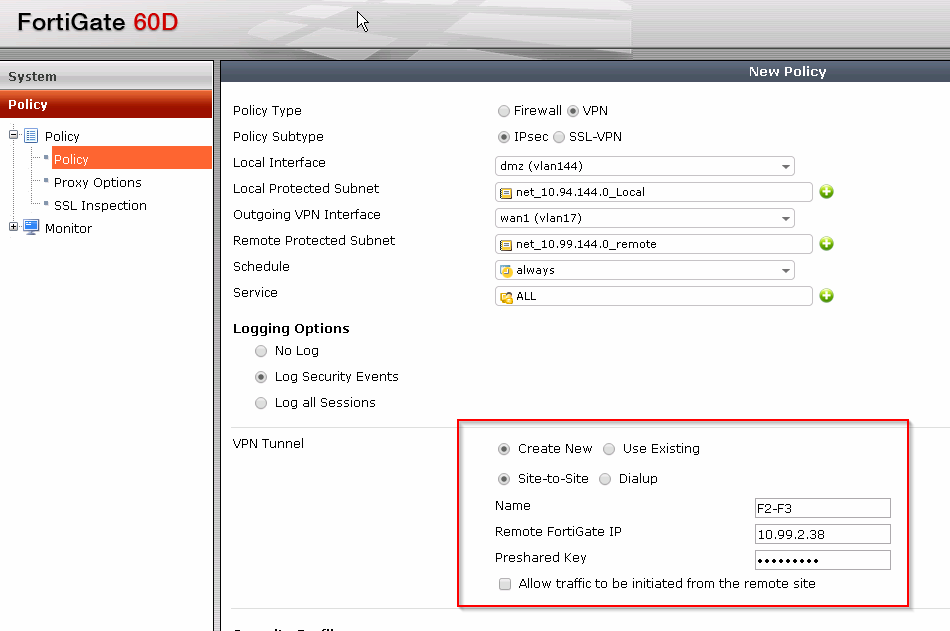Choose Create New VPN tunnel
Image resolution: width=950 pixels, height=631 pixels.
tap(503, 449)
